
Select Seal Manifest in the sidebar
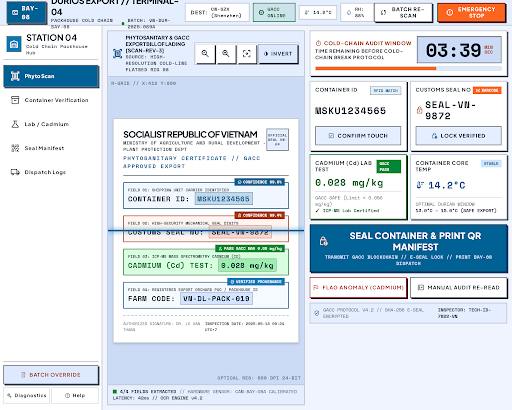[x=51, y=148]
